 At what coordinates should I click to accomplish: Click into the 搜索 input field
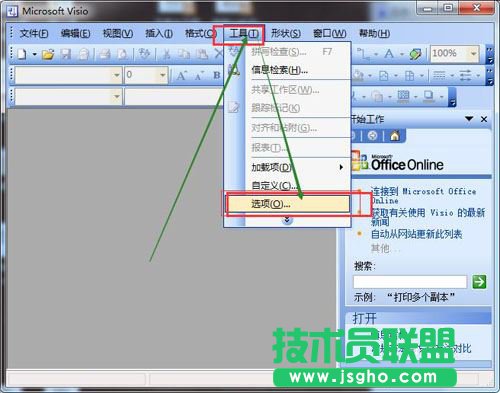[x=410, y=282]
